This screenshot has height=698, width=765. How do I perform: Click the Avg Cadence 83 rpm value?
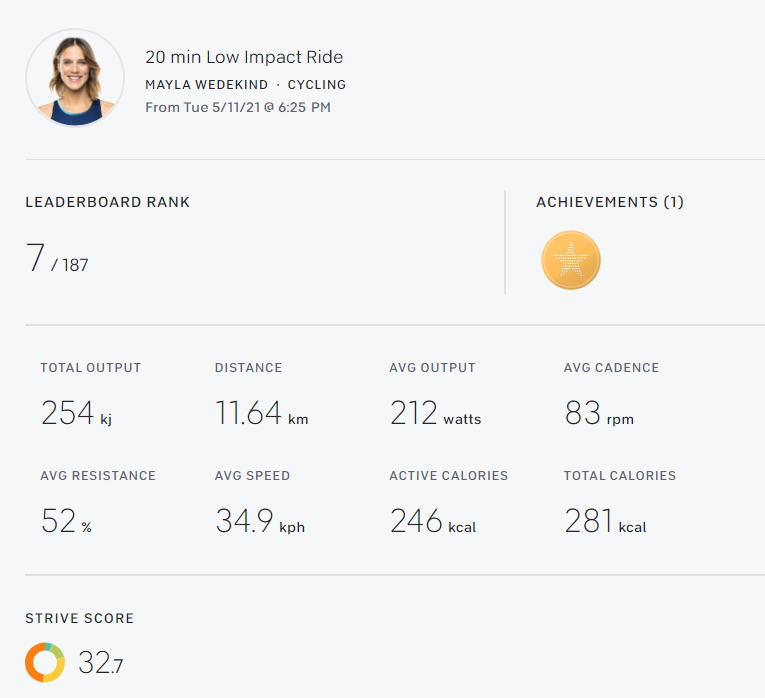click(598, 413)
